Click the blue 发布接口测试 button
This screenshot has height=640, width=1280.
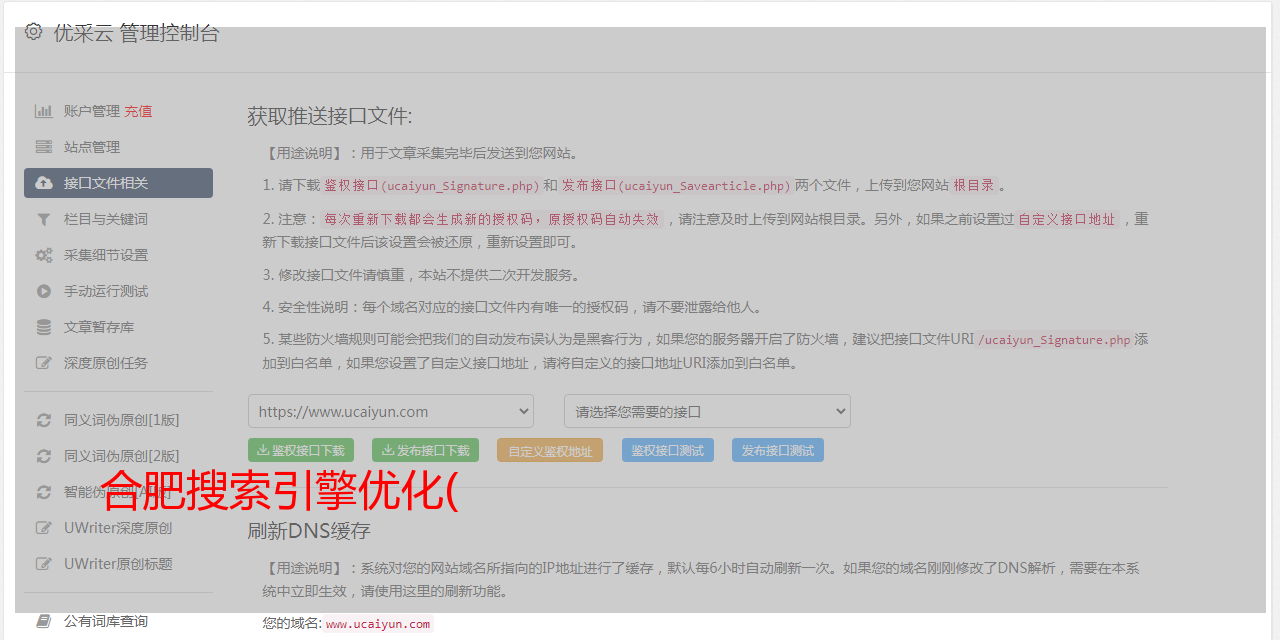(778, 450)
